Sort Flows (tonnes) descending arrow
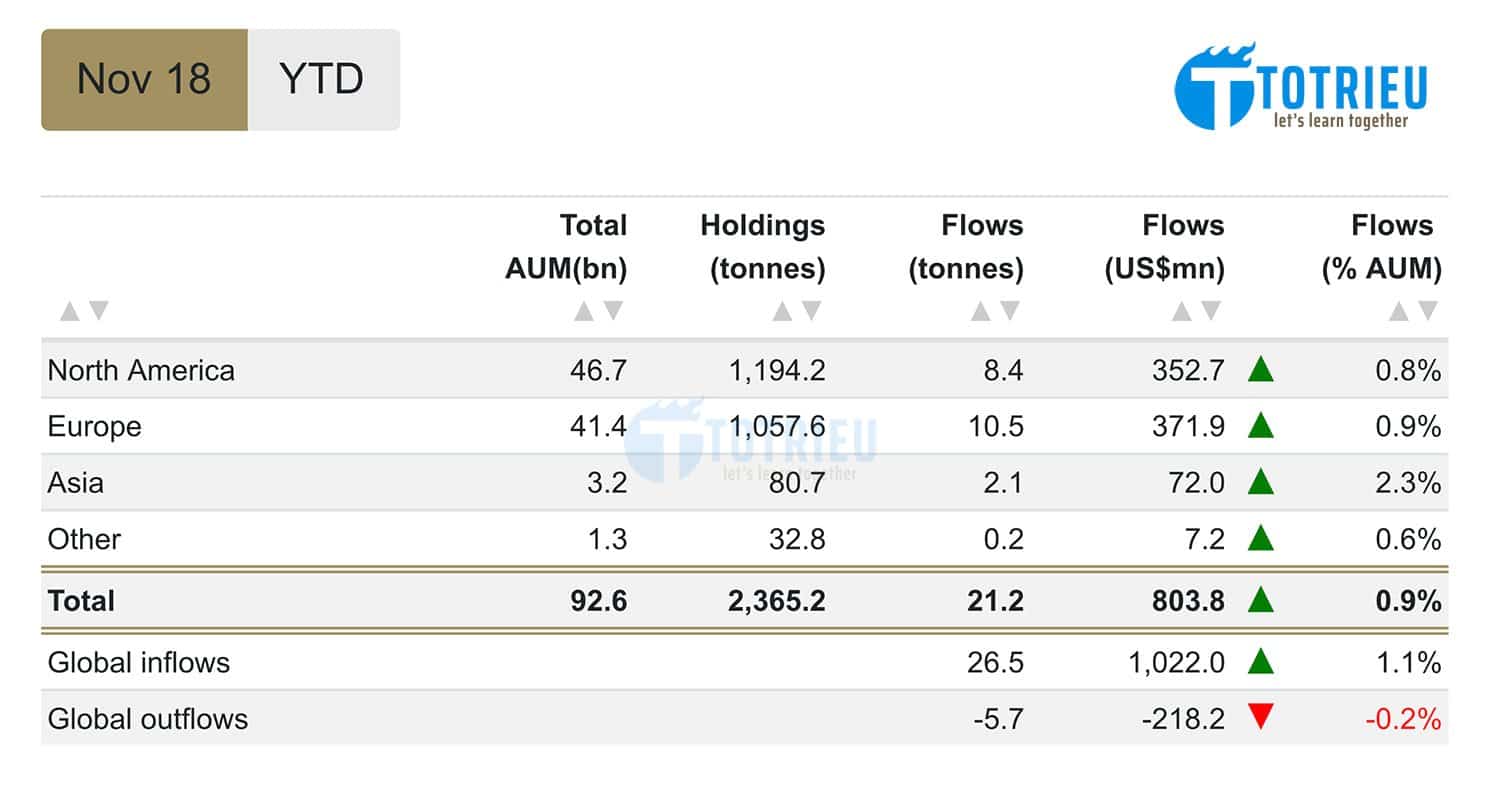 [1009, 312]
